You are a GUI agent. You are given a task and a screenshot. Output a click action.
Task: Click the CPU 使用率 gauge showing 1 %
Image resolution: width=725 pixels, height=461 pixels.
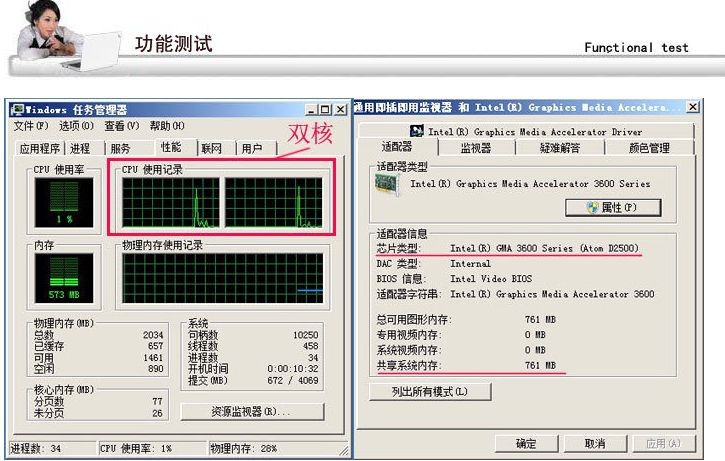click(x=64, y=202)
